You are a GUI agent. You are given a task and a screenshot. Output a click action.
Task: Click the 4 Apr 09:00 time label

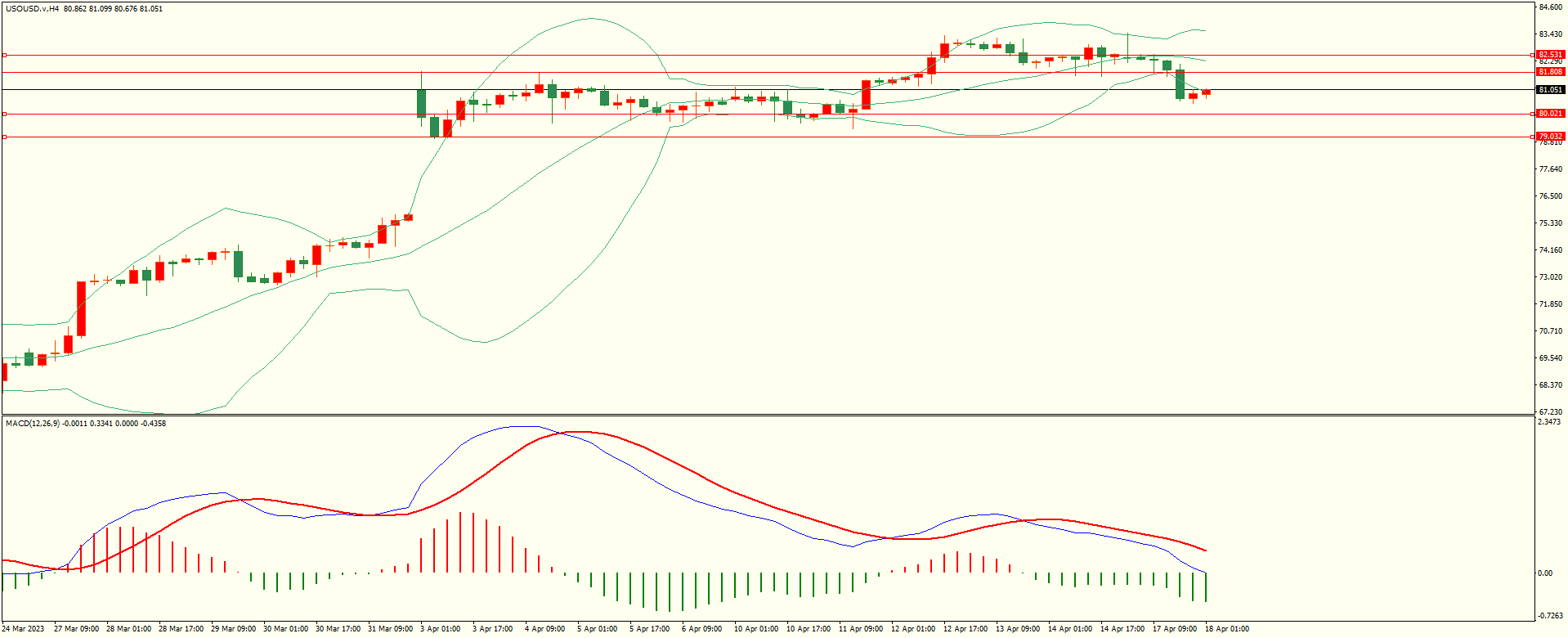(x=545, y=629)
